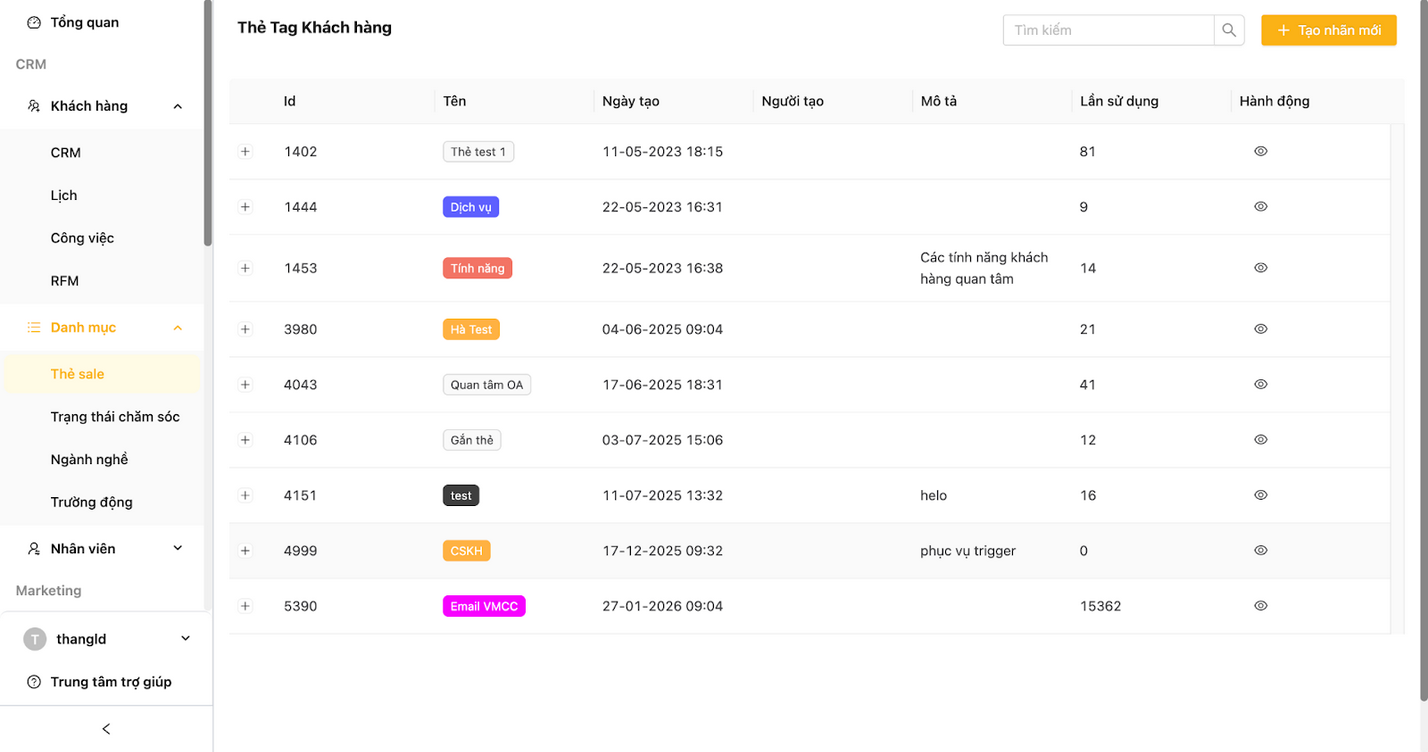The height and width of the screenshot is (752, 1428).
Task: Click the Lịch sidebar link
Action: (x=64, y=195)
